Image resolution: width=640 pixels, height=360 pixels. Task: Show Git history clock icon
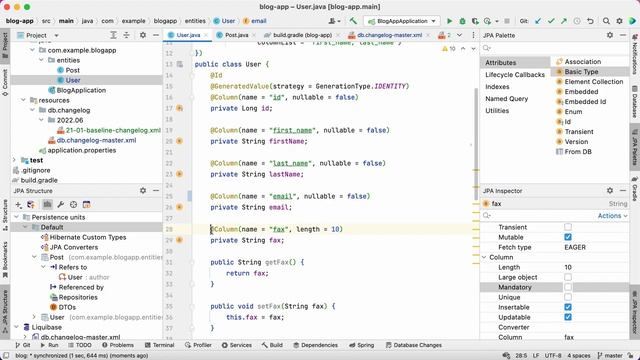(x=577, y=21)
